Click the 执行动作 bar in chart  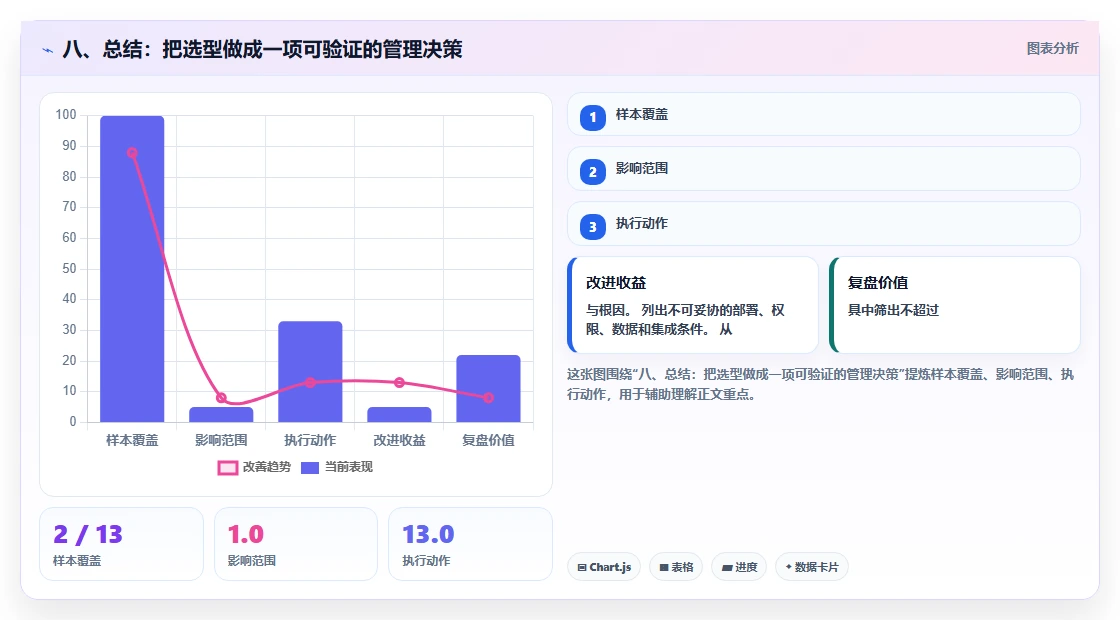(310, 371)
